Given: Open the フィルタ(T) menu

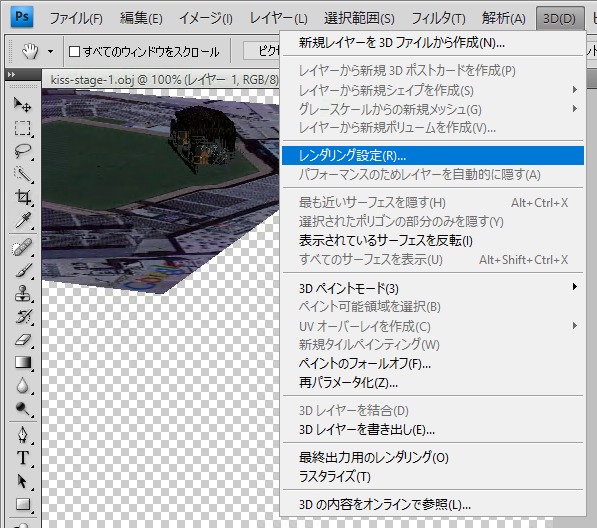Looking at the screenshot, I should (438, 18).
